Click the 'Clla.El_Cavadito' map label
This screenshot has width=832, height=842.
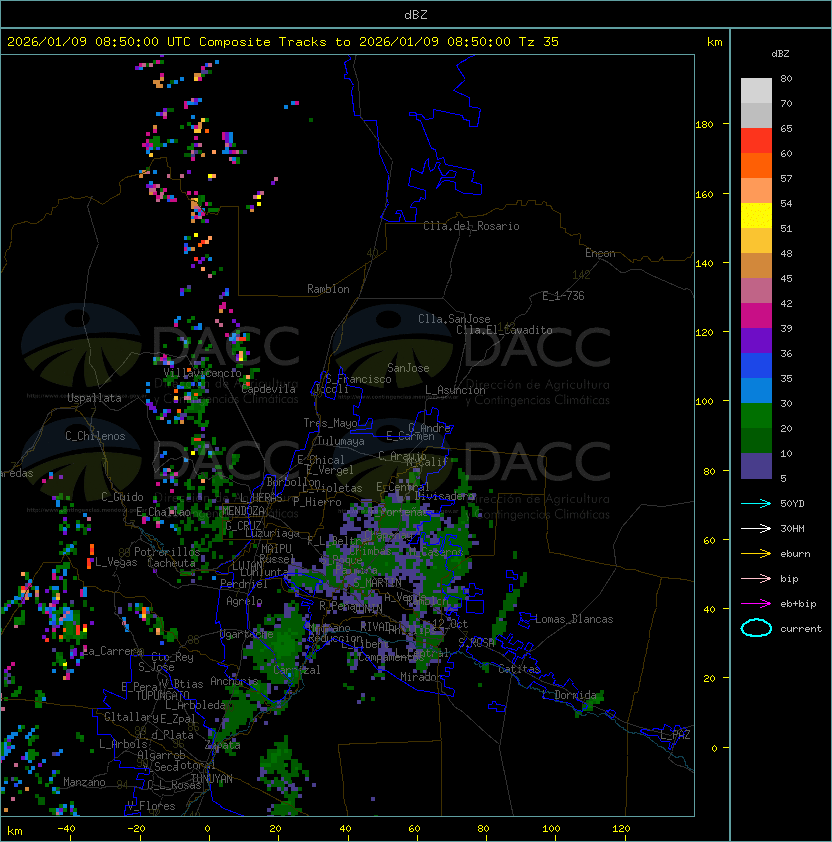click(504, 330)
